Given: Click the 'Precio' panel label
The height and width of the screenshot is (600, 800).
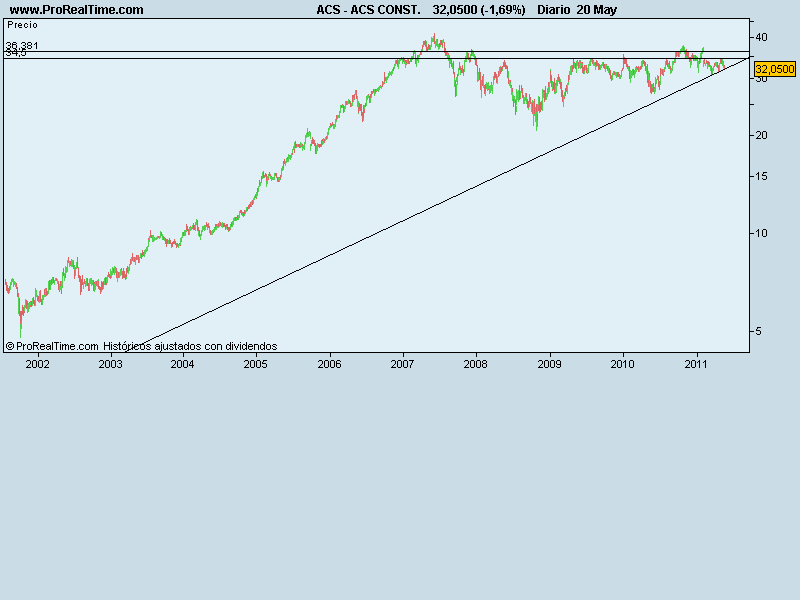Looking at the screenshot, I should coord(22,25).
